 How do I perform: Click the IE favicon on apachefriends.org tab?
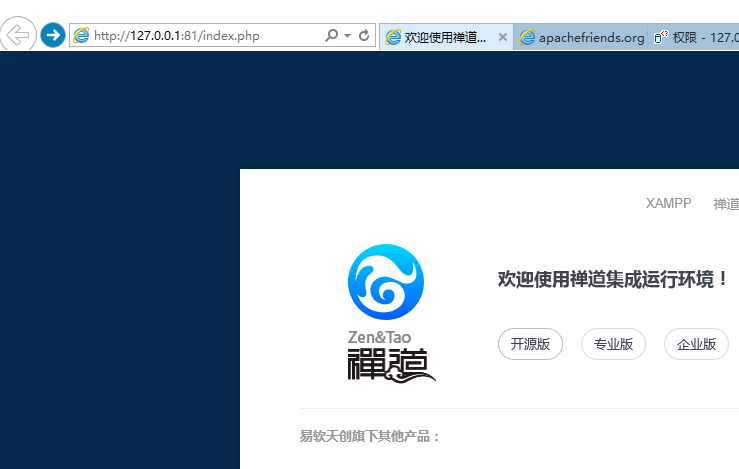click(x=527, y=37)
